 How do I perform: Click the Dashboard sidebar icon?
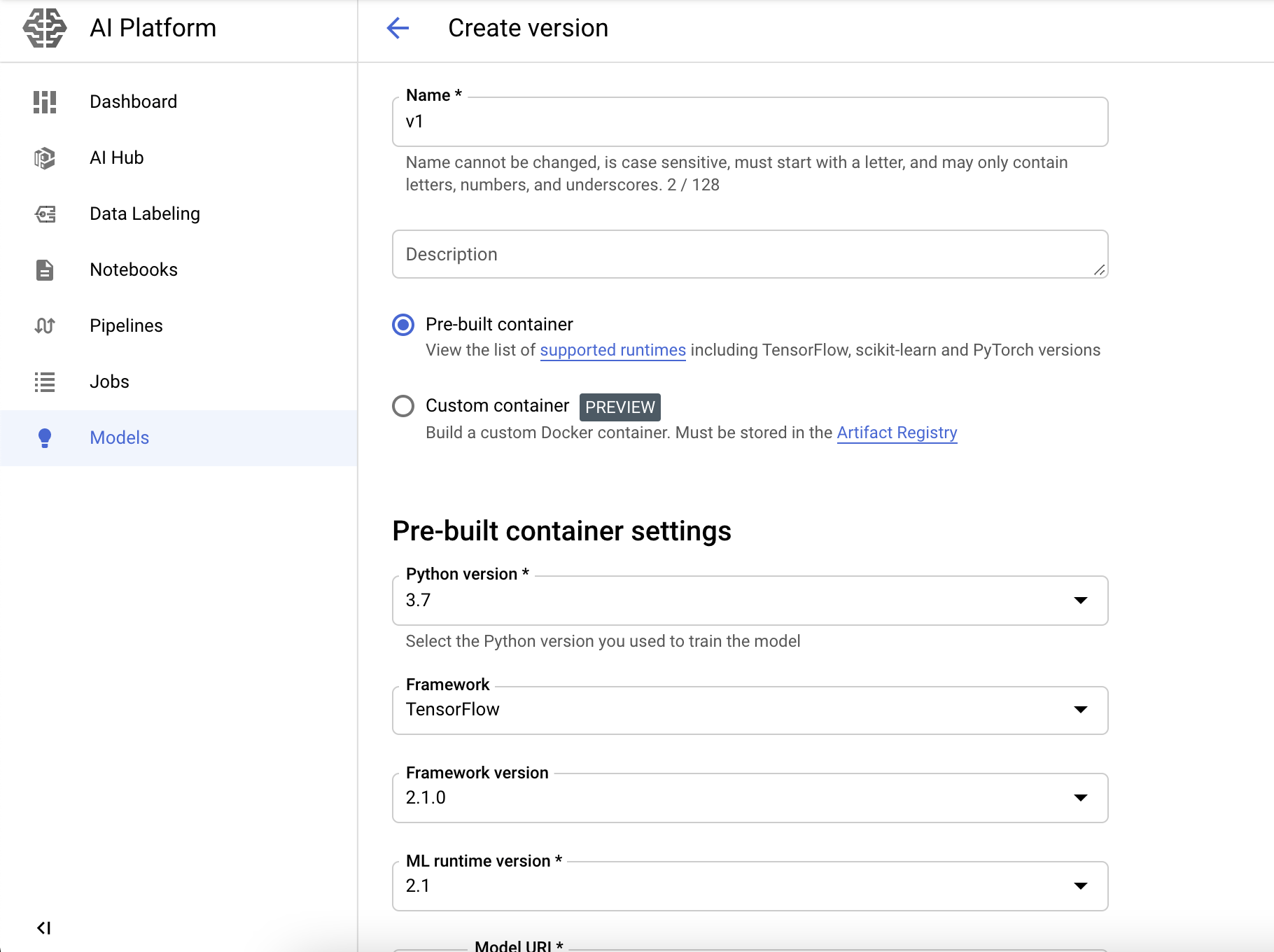tap(45, 101)
